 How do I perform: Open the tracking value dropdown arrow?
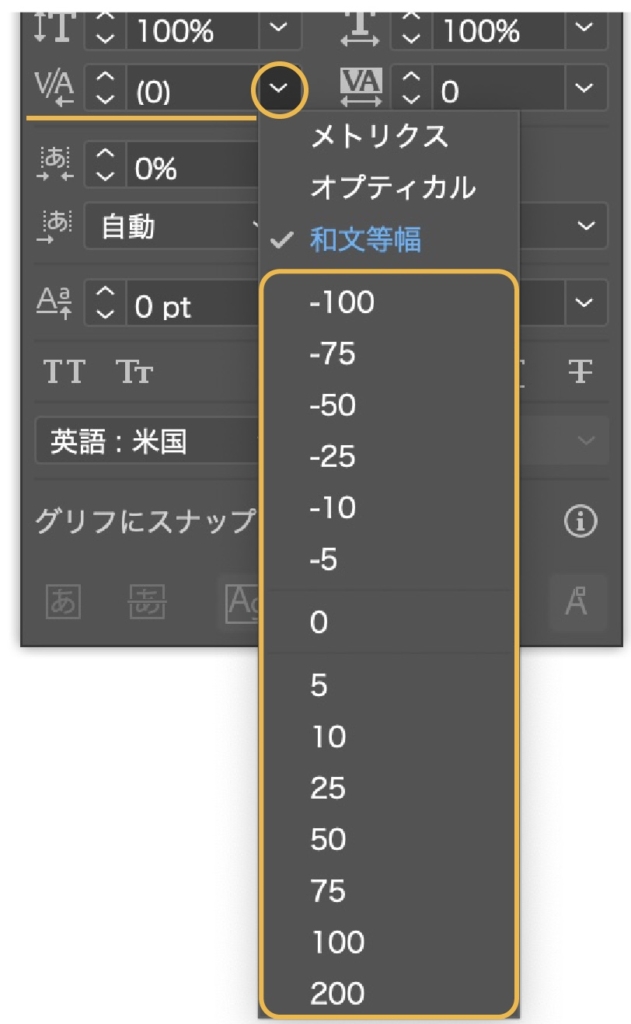[x=584, y=88]
